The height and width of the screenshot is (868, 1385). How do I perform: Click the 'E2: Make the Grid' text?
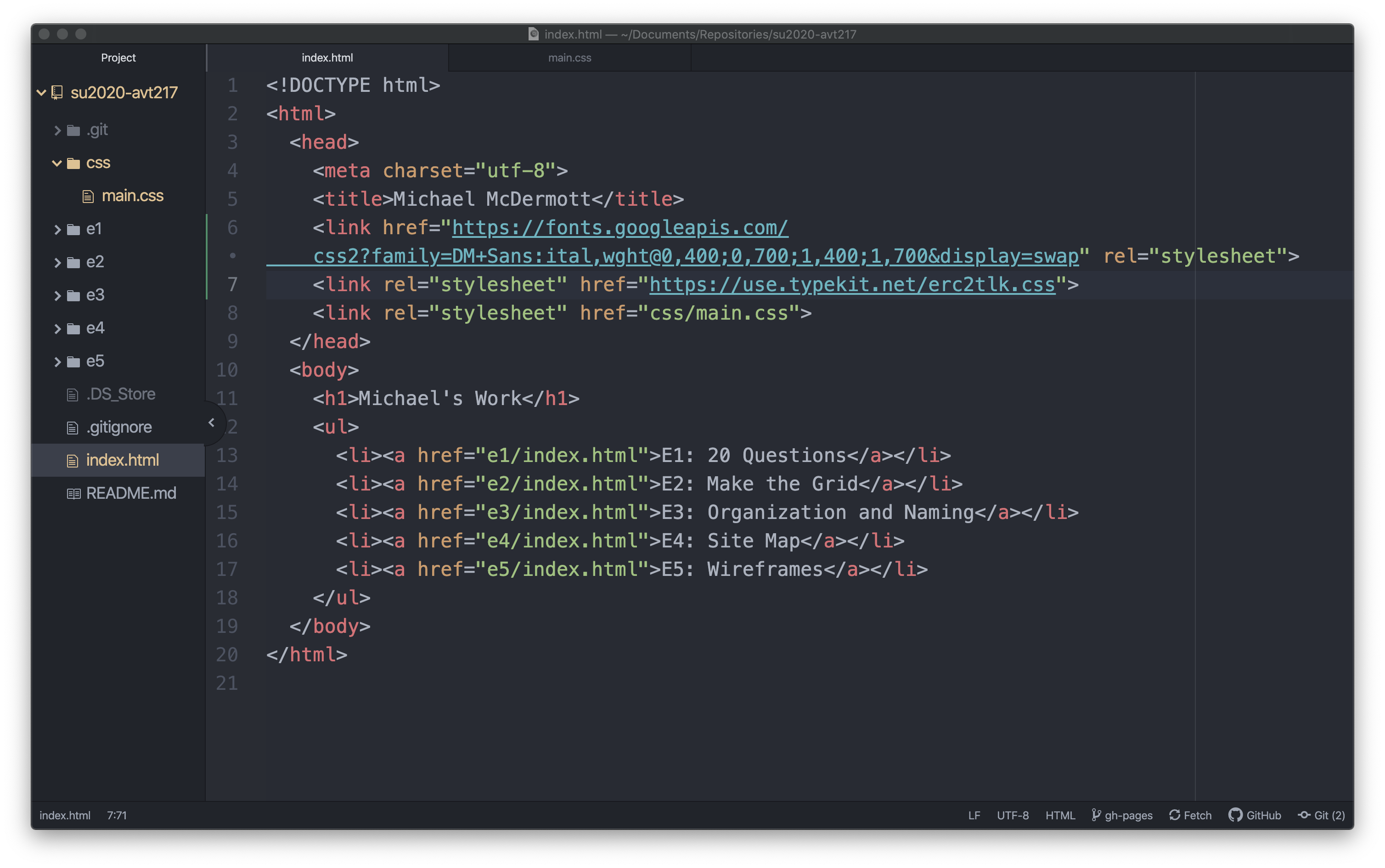click(x=760, y=484)
